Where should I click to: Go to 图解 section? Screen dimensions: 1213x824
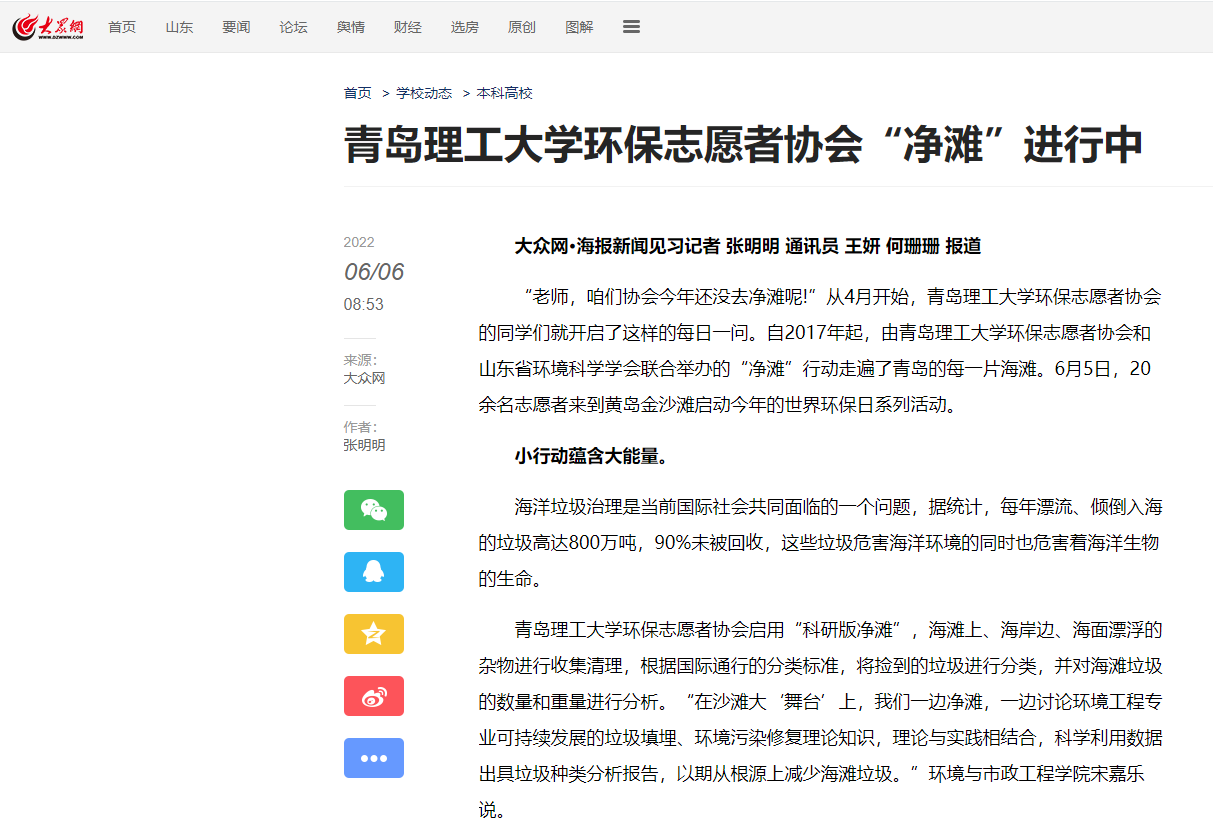tap(579, 27)
